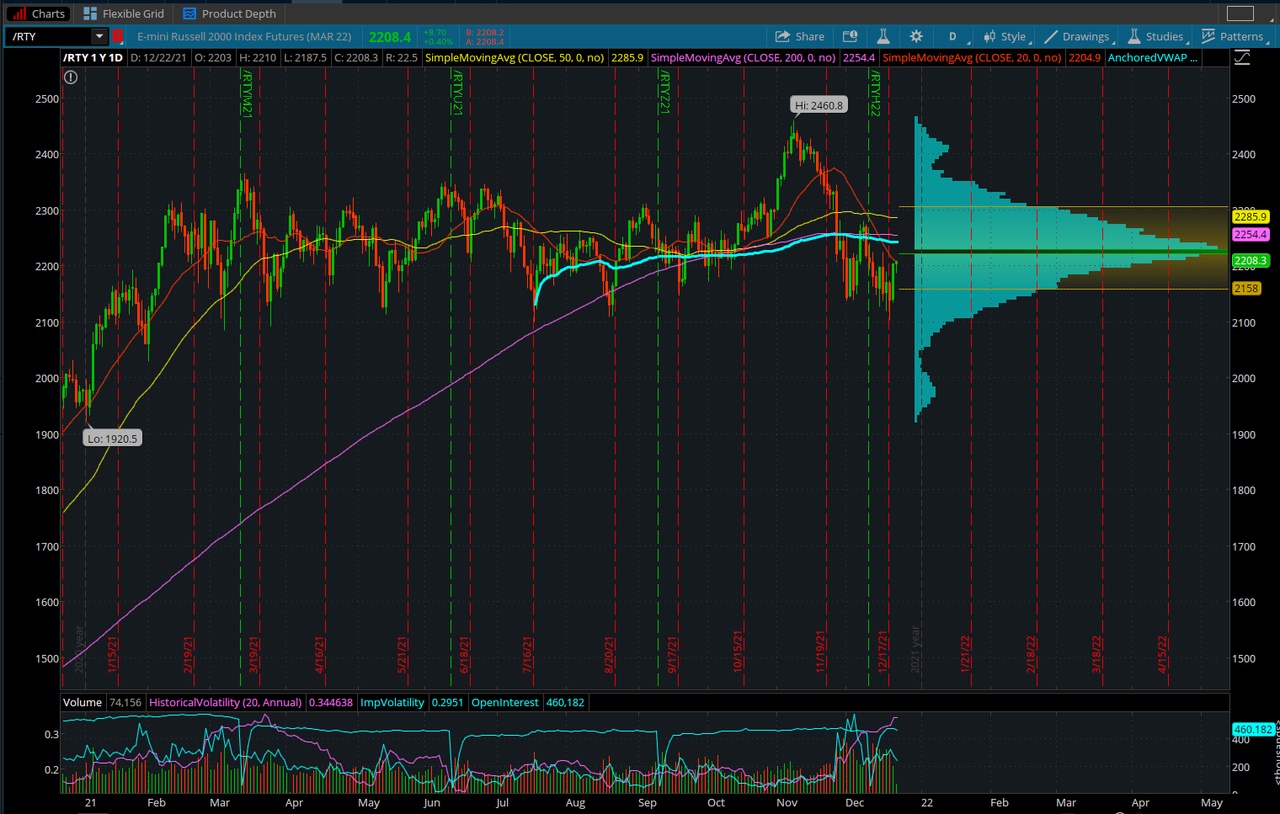This screenshot has height=814, width=1280.
Task: Select the SimpleMovingAvg (CLOSE, 50) study label
Action: [x=515, y=58]
